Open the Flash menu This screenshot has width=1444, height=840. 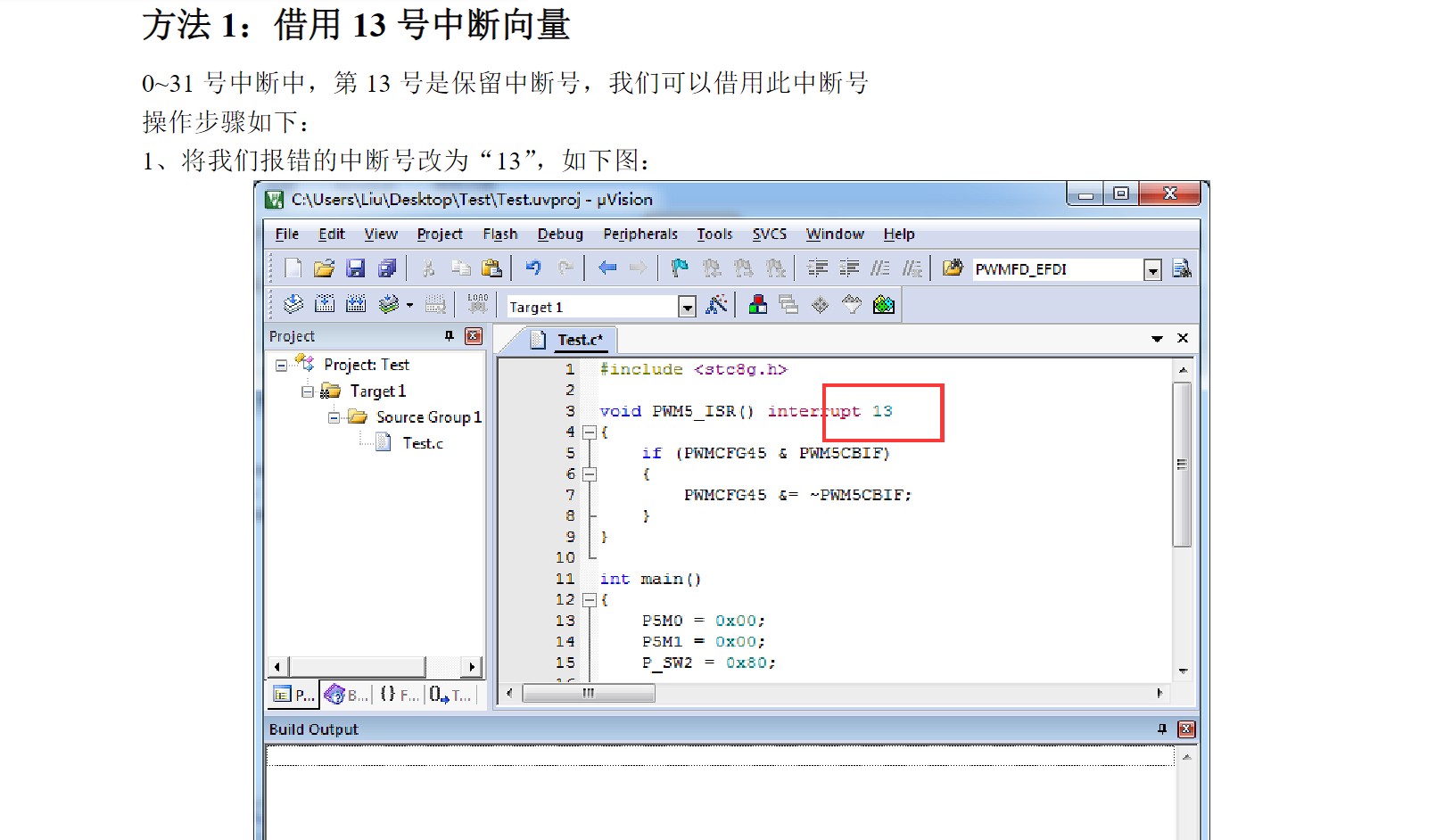pos(500,234)
